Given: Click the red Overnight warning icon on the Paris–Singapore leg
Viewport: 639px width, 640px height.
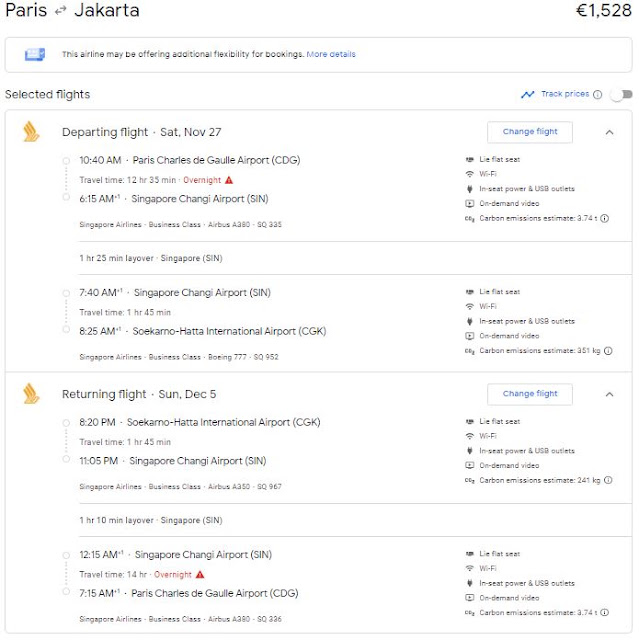Looking at the screenshot, I should (229, 180).
